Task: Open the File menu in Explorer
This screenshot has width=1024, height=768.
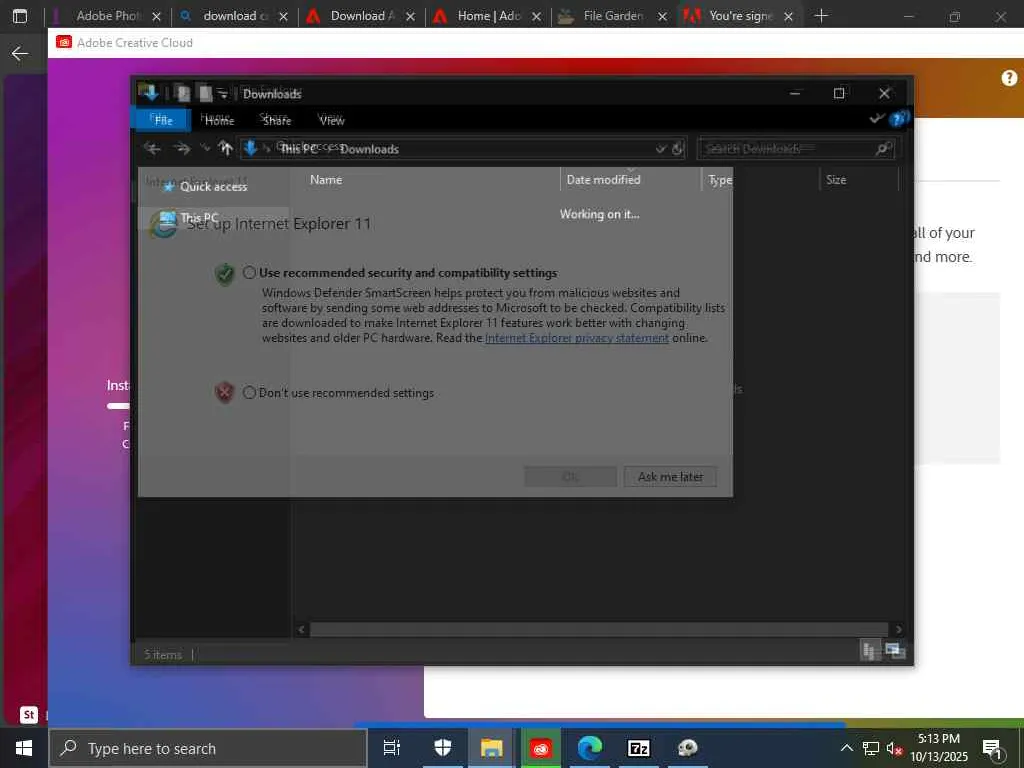Action: pos(163,120)
